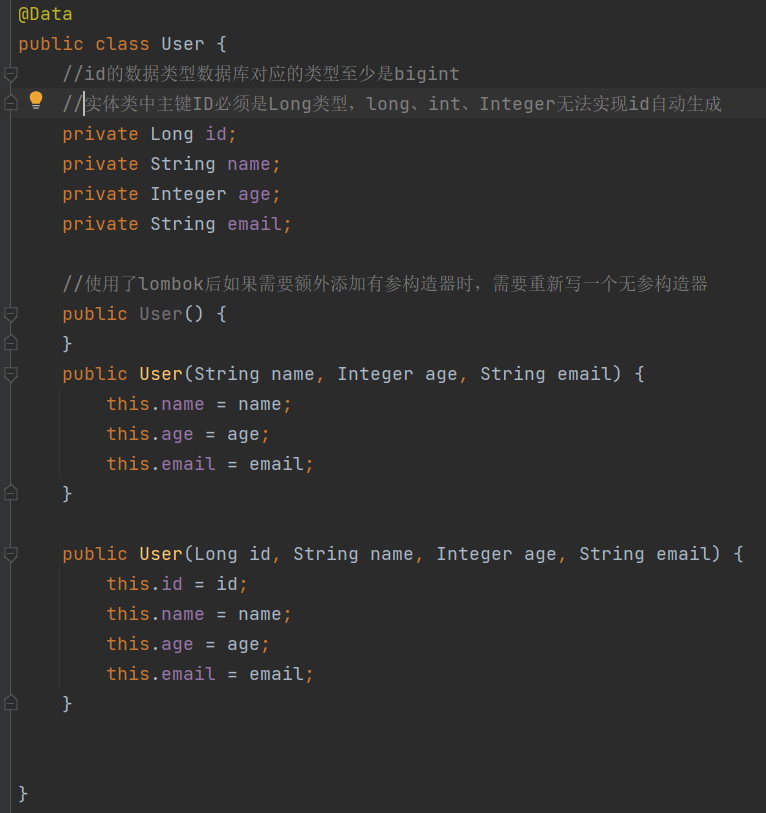Screen dimensions: 766x813
Task: Collapse the three-parameter User constructor
Action: 11,374
